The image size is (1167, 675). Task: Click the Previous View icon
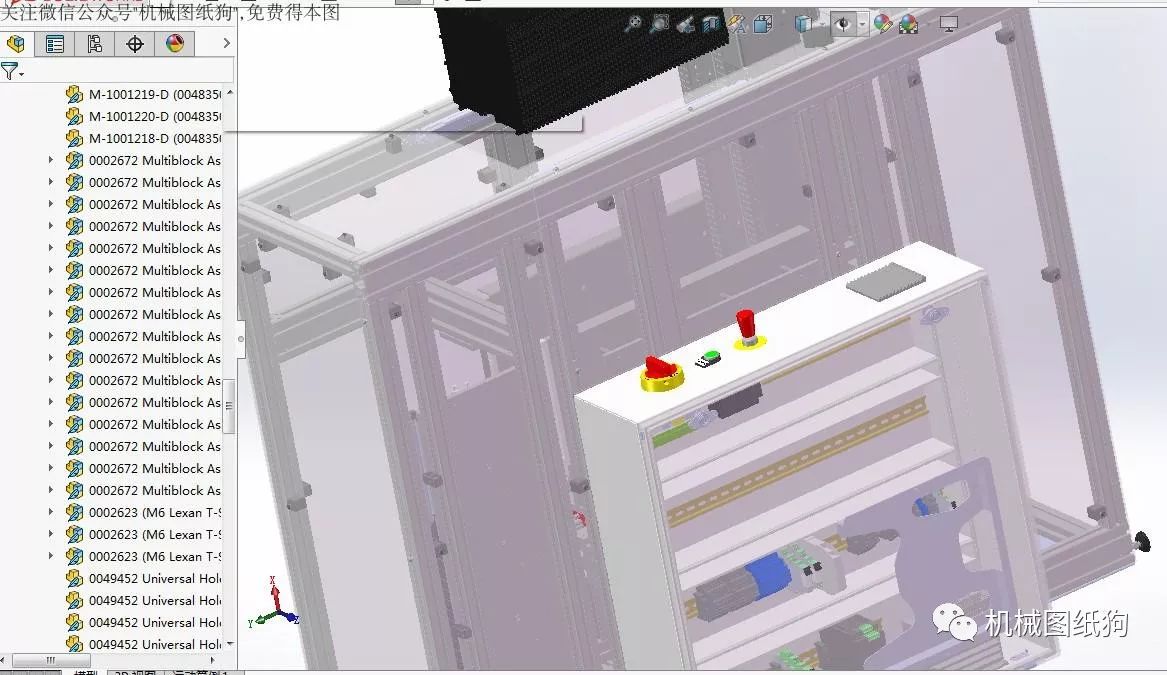tap(685, 25)
